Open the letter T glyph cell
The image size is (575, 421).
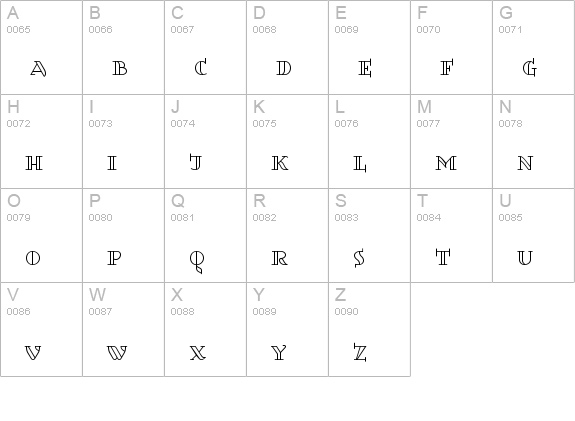451,235
